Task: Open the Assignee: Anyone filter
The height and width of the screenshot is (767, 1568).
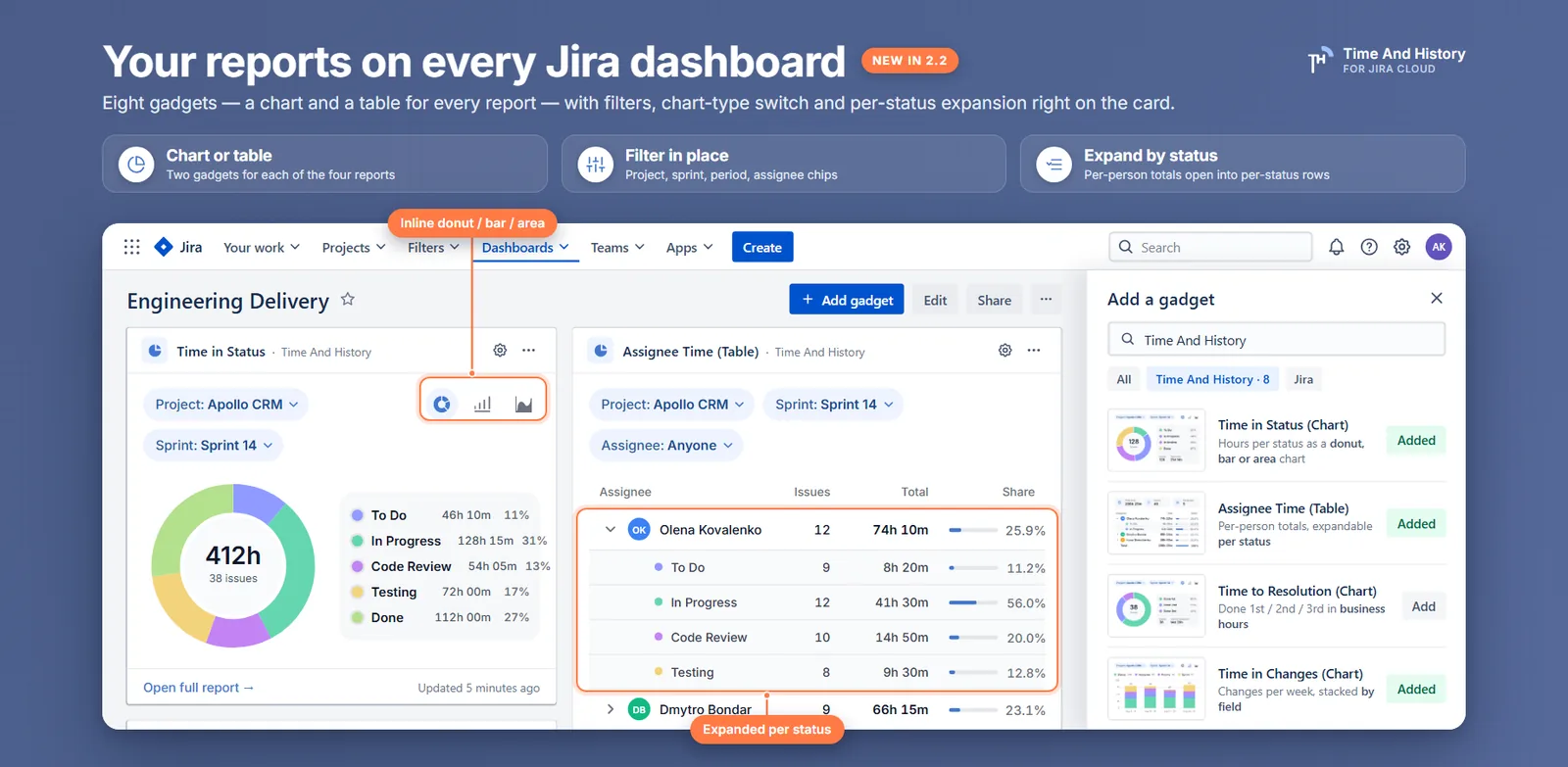Action: 666,445
